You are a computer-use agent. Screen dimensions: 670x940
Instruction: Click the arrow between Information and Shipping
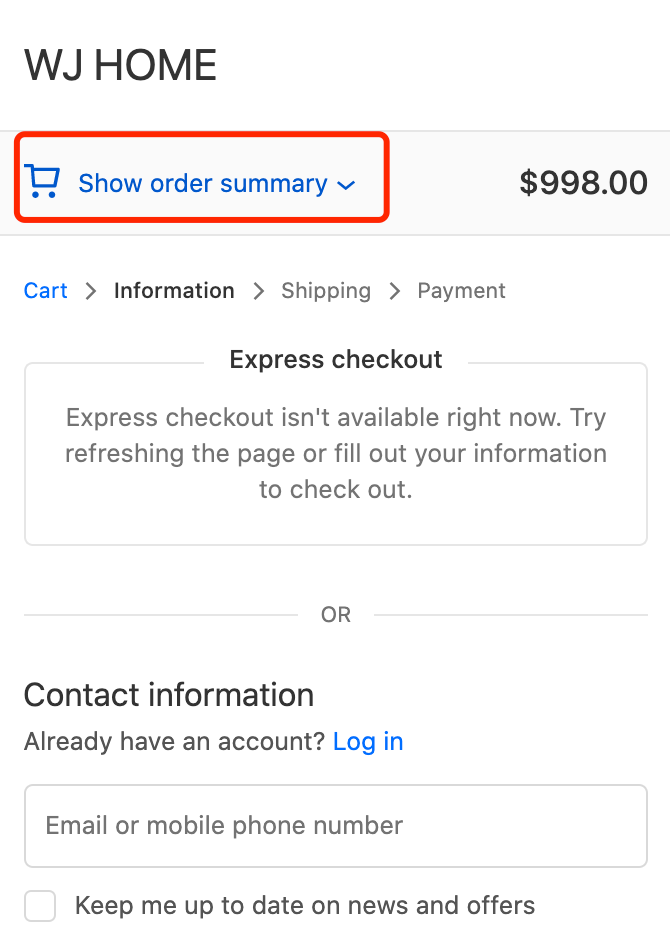259,291
